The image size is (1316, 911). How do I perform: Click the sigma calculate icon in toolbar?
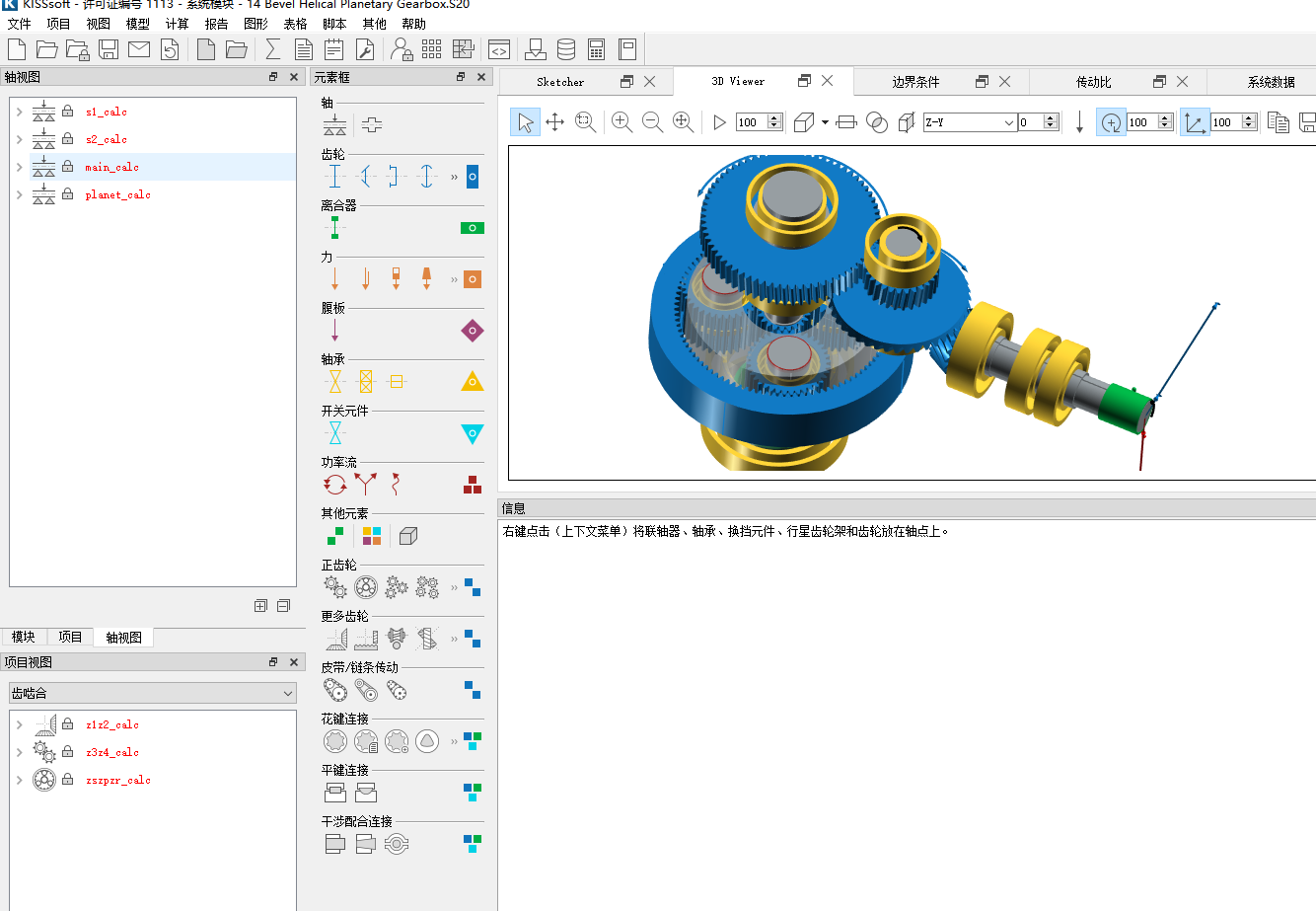[x=273, y=49]
